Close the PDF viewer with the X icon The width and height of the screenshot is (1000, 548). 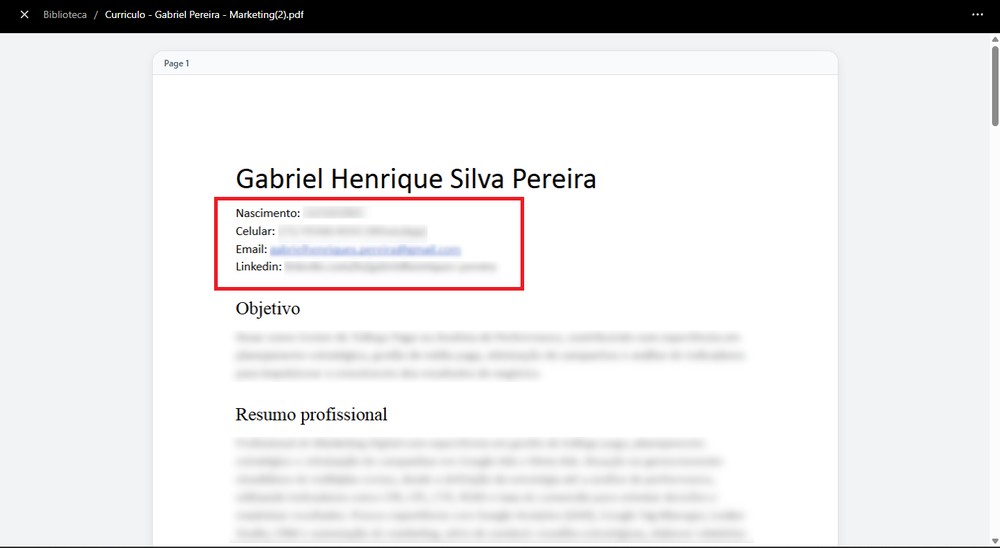[x=24, y=15]
